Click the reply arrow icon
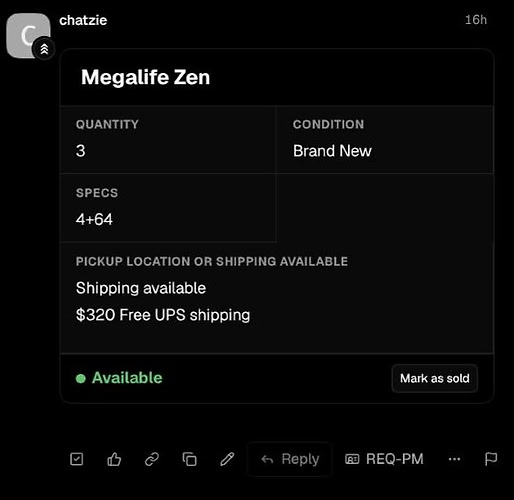This screenshot has height=500, width=514. click(x=267, y=460)
